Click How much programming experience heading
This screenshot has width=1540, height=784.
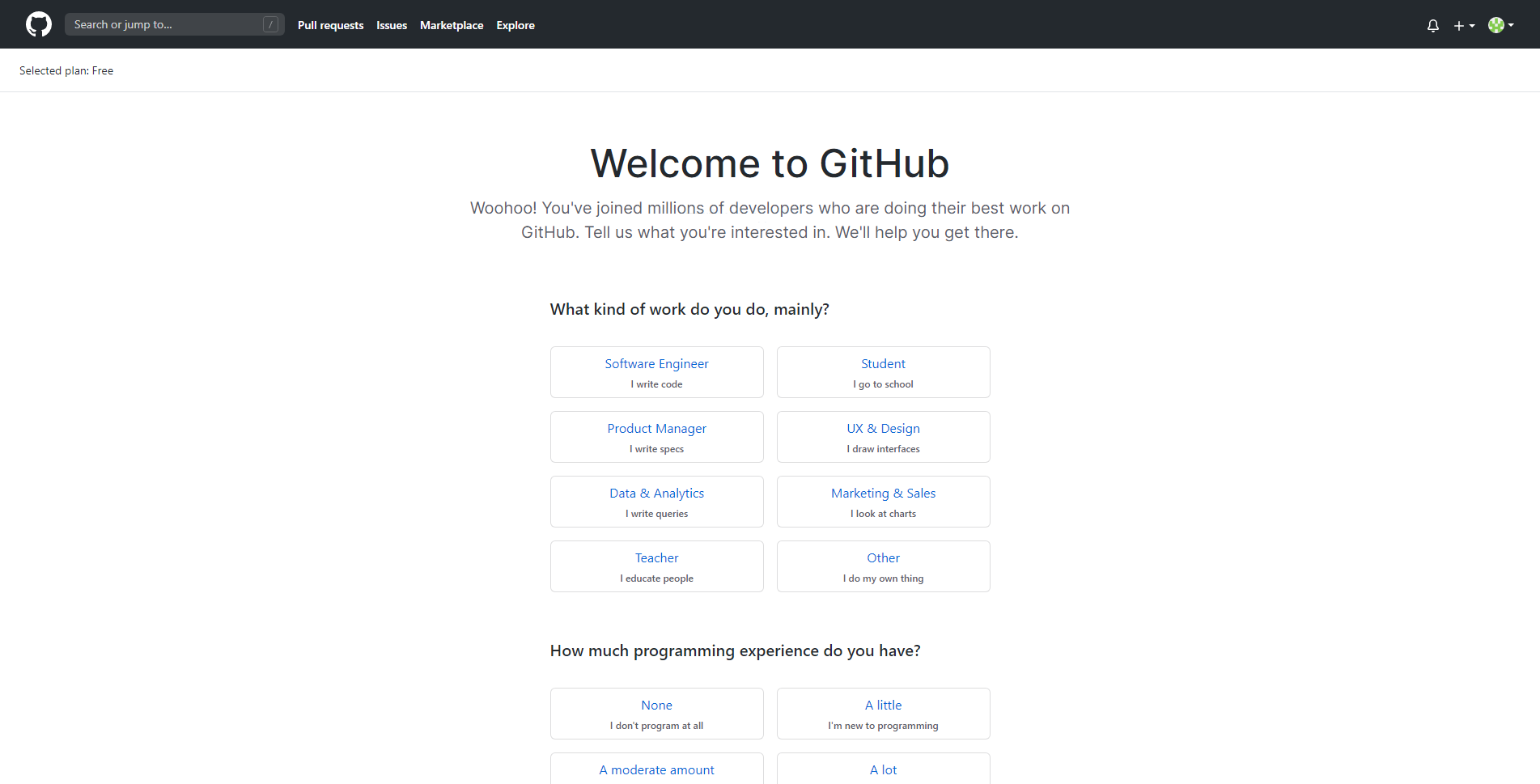pos(736,651)
